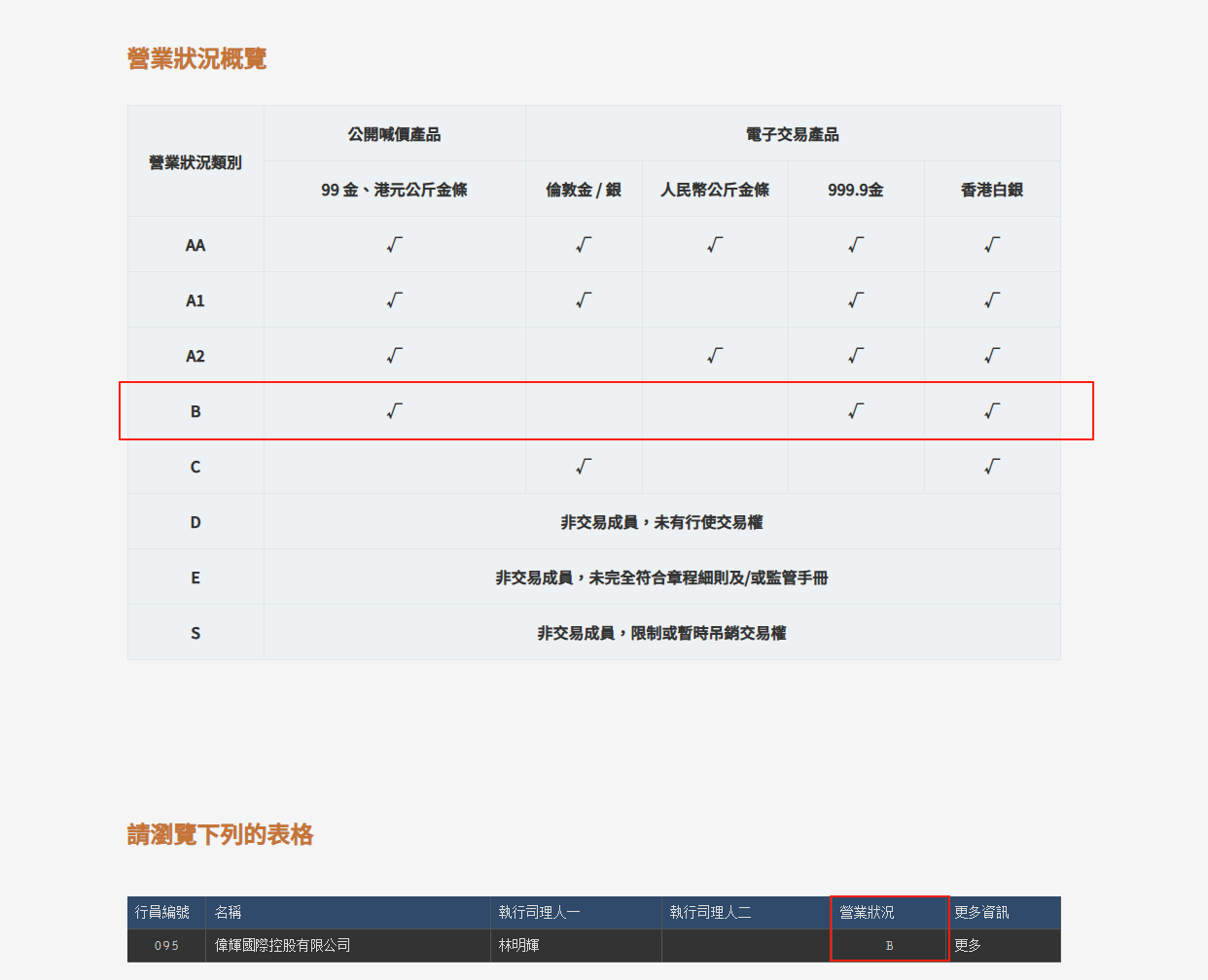Click the A1 row checkmark under 倫敦金 / 銀
This screenshot has height=980, width=1208.
point(584,300)
